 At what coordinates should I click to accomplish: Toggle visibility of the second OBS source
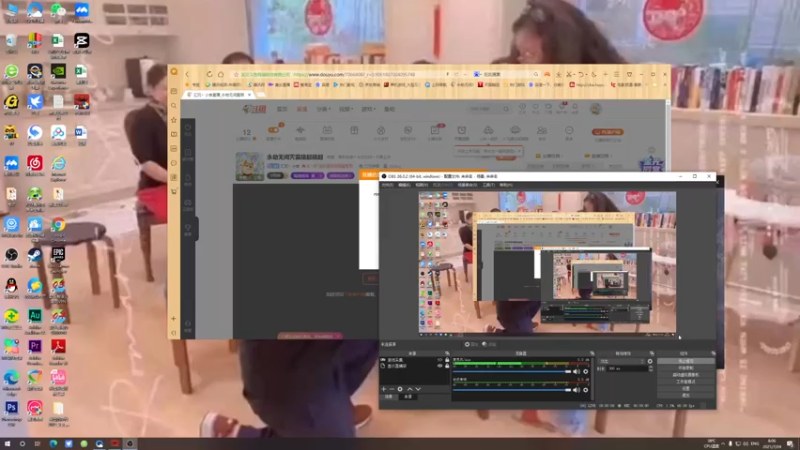click(x=440, y=366)
